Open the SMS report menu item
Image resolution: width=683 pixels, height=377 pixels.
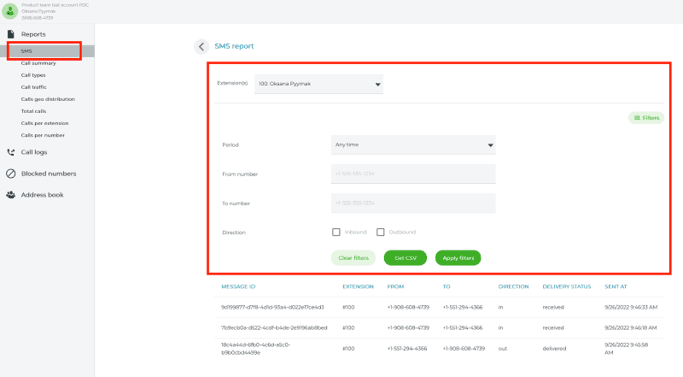(x=47, y=51)
